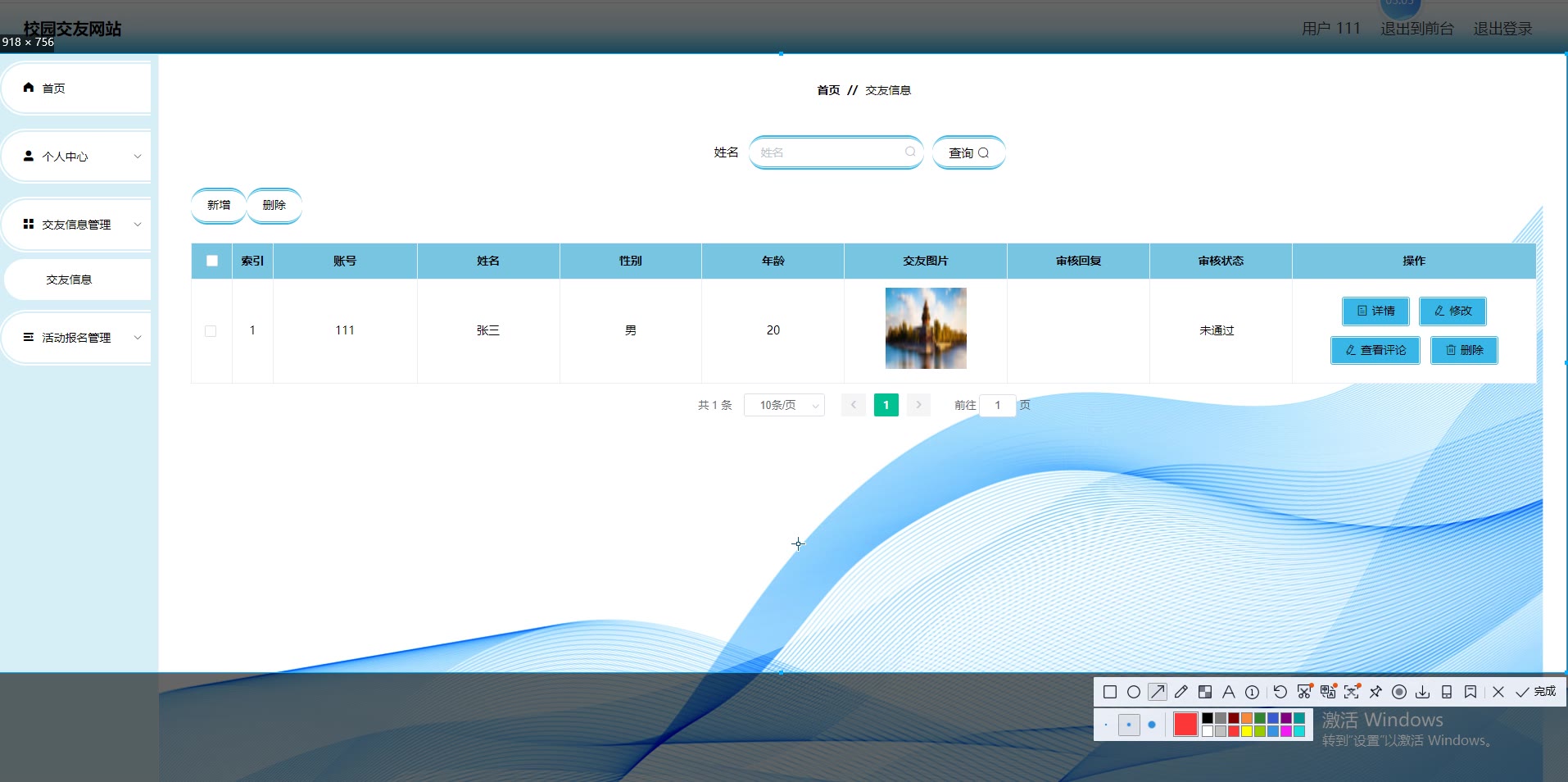The height and width of the screenshot is (782, 1568).
Task: Click the 姓名 search input field
Action: (836, 152)
